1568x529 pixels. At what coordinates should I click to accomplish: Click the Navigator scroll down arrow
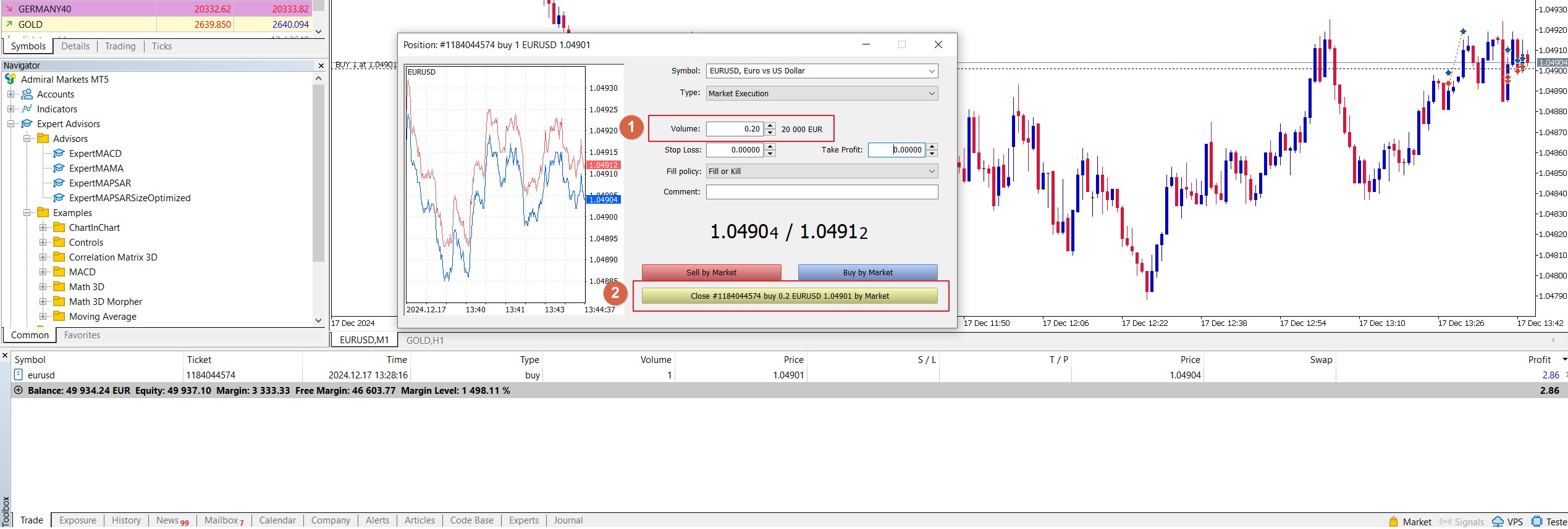(318, 320)
